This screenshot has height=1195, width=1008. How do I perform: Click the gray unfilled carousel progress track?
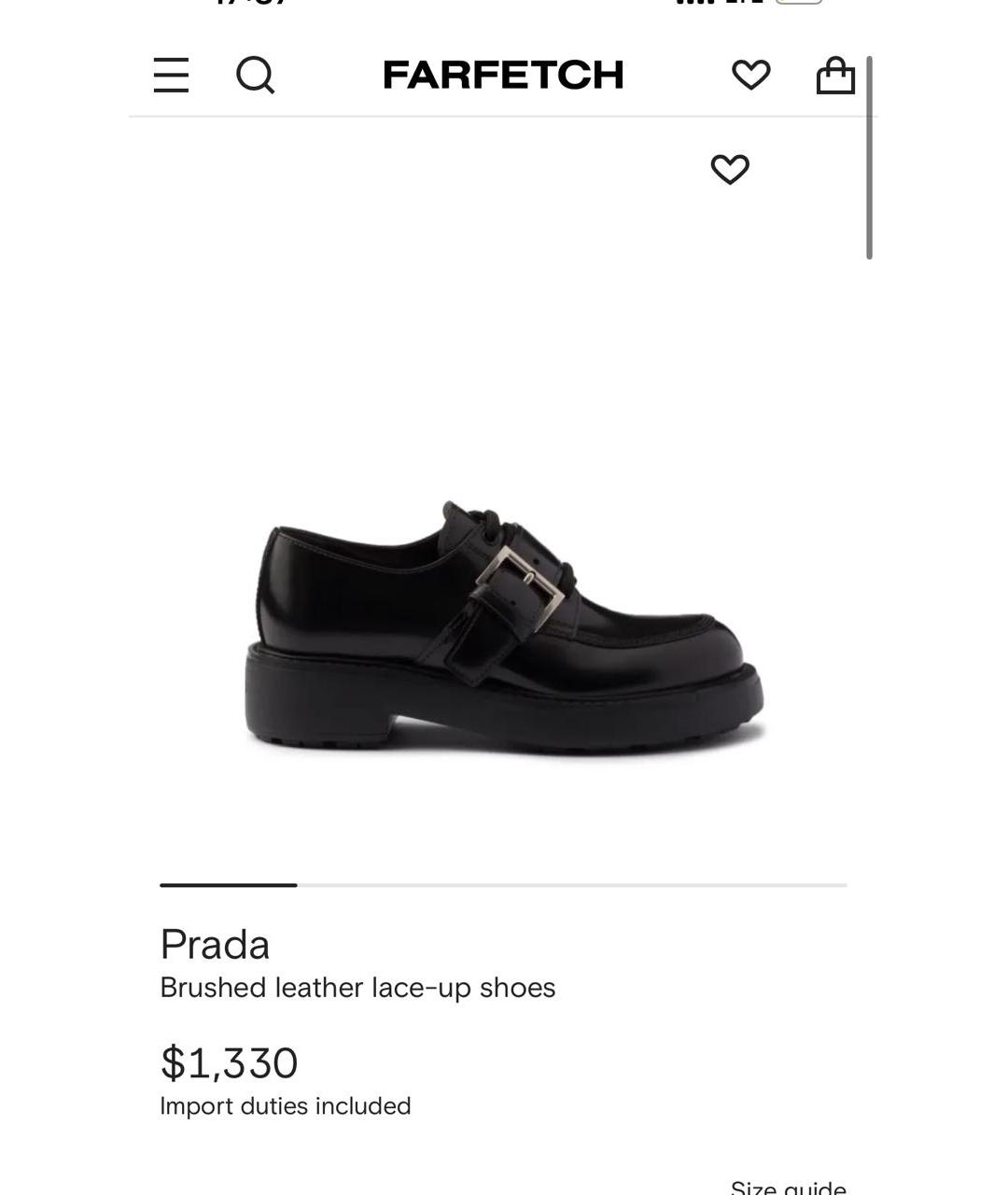pos(571,884)
